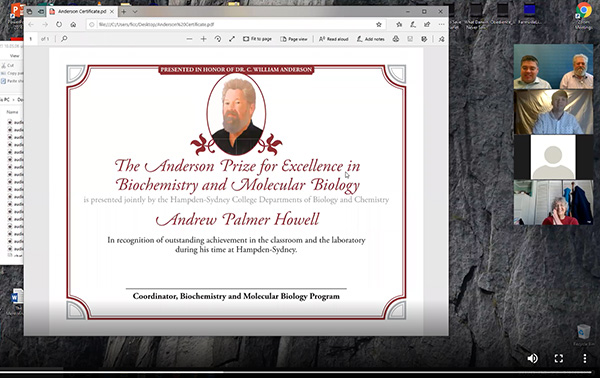The width and height of the screenshot is (600, 378).
Task: Click the PDF page number field
Action: [31, 39]
